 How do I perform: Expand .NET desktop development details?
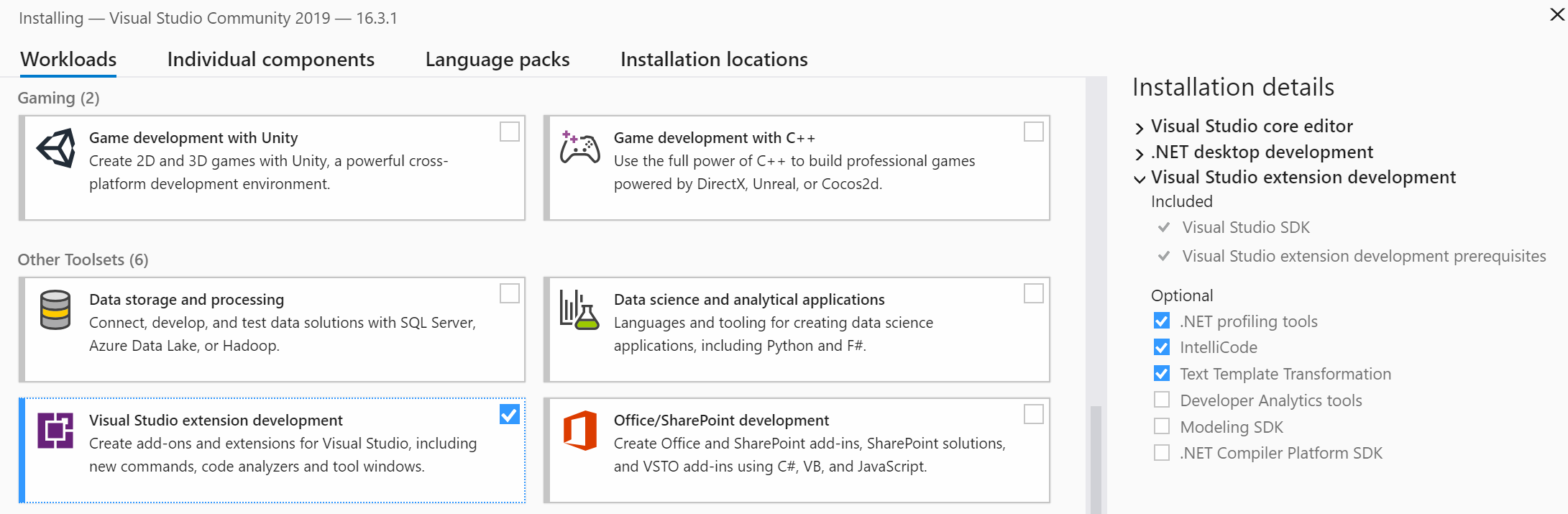1140,152
